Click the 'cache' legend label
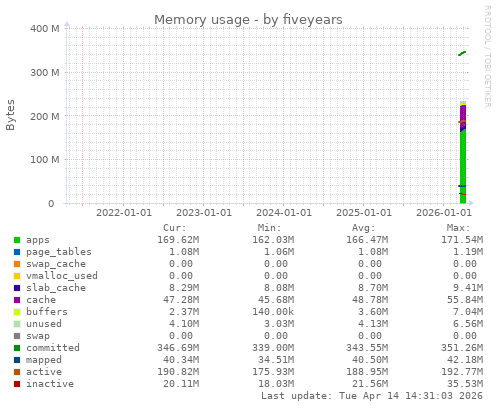The width and height of the screenshot is (497, 408). point(41,300)
